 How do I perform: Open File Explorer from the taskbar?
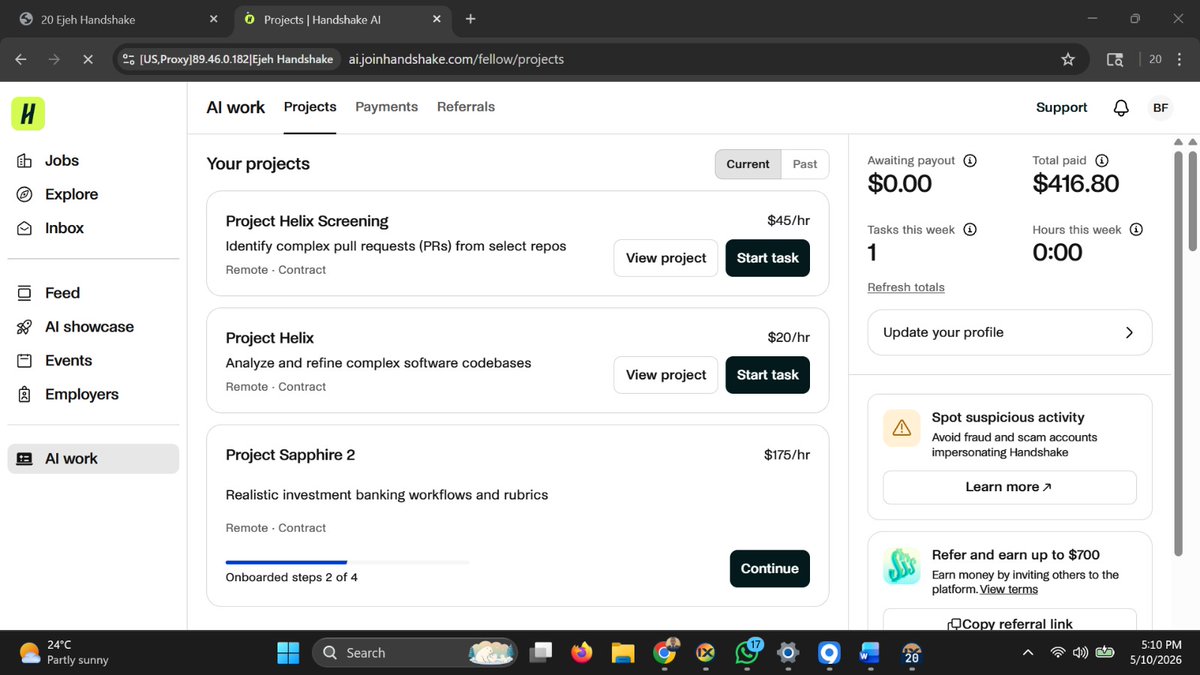click(x=623, y=653)
